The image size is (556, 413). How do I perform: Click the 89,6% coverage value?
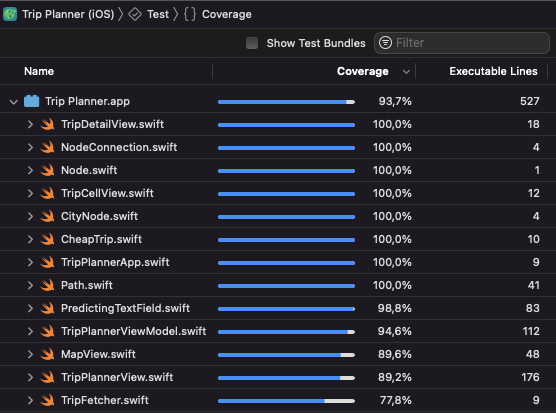click(x=395, y=354)
